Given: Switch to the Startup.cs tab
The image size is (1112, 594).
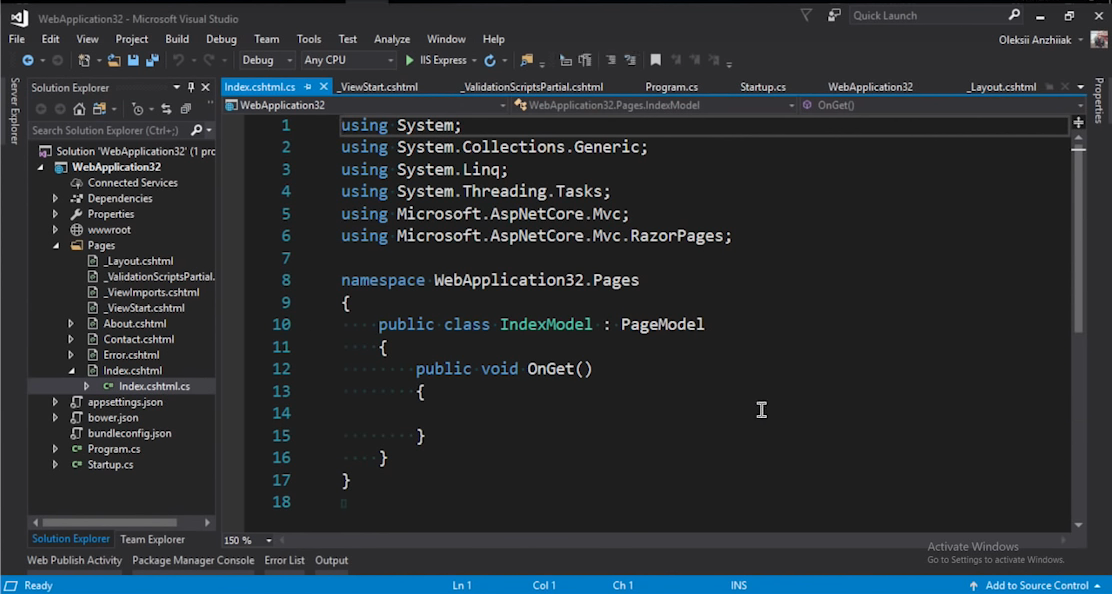Looking at the screenshot, I should [x=763, y=87].
